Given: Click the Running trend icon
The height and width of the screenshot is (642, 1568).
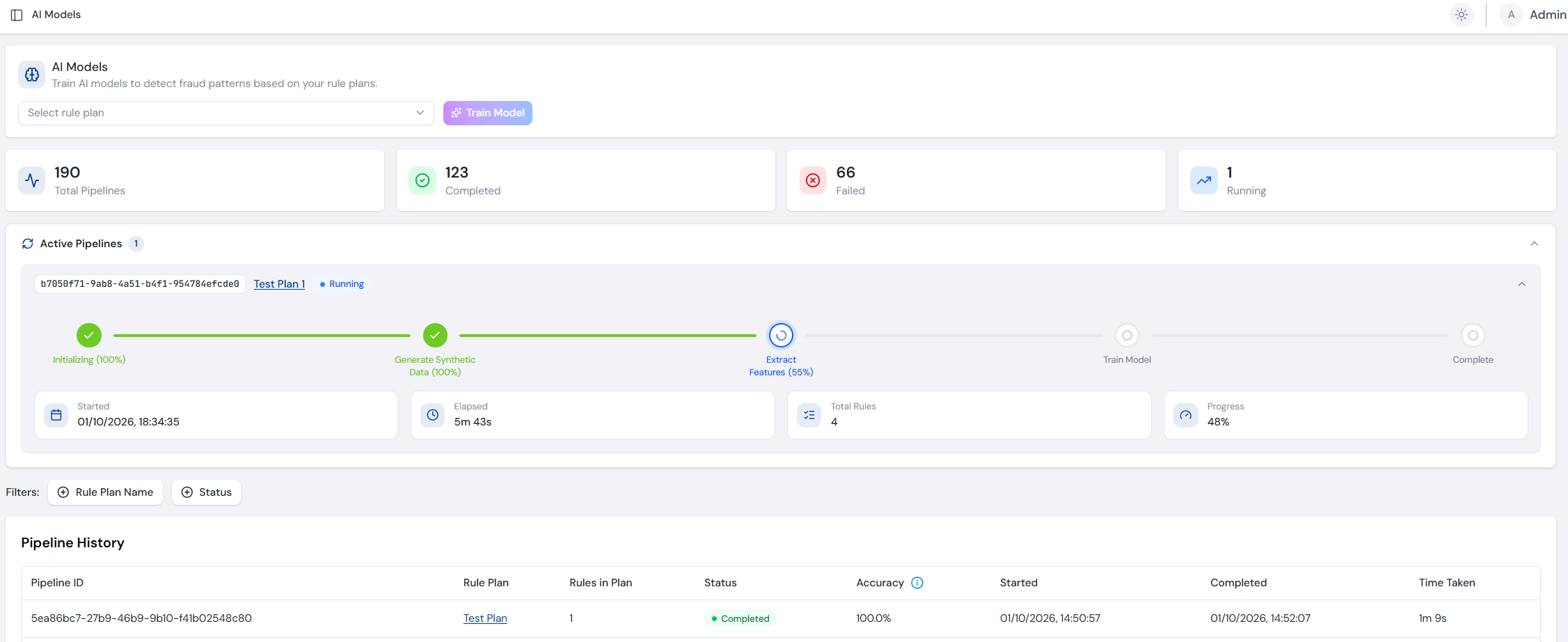Looking at the screenshot, I should point(1204,180).
